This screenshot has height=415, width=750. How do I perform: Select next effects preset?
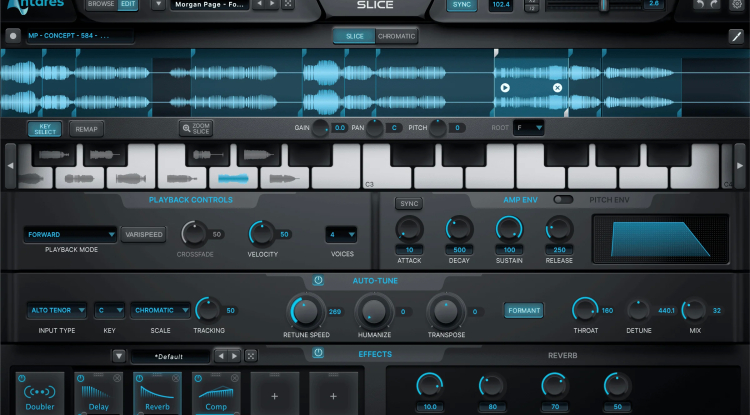[234, 356]
